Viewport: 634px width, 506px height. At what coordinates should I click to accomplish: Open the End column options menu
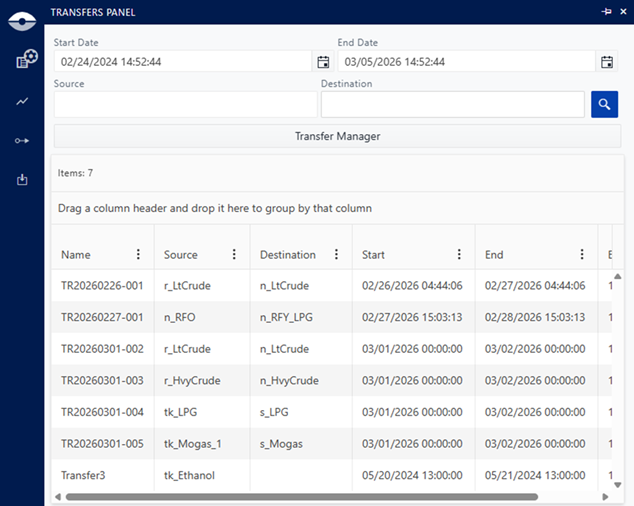coord(582,255)
